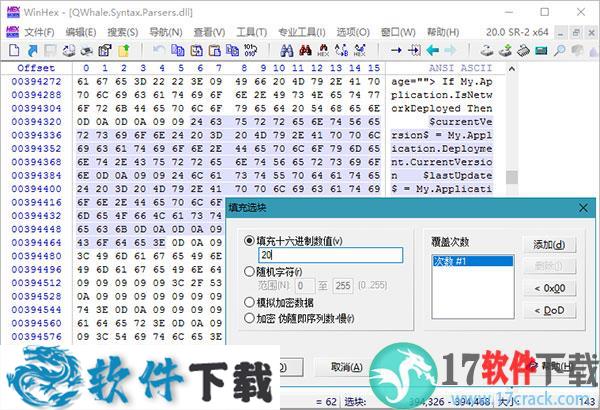600x410 pixels.
Task: Click the 取消(A) cancel button
Action: coord(346,367)
